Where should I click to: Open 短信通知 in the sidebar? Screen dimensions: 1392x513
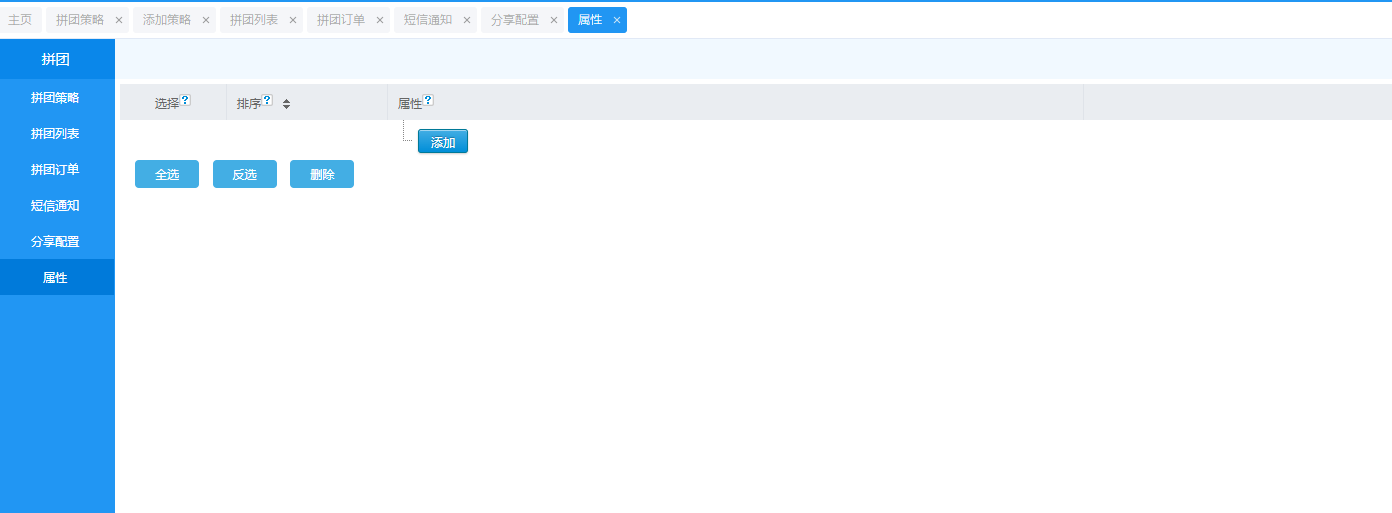click(55, 206)
